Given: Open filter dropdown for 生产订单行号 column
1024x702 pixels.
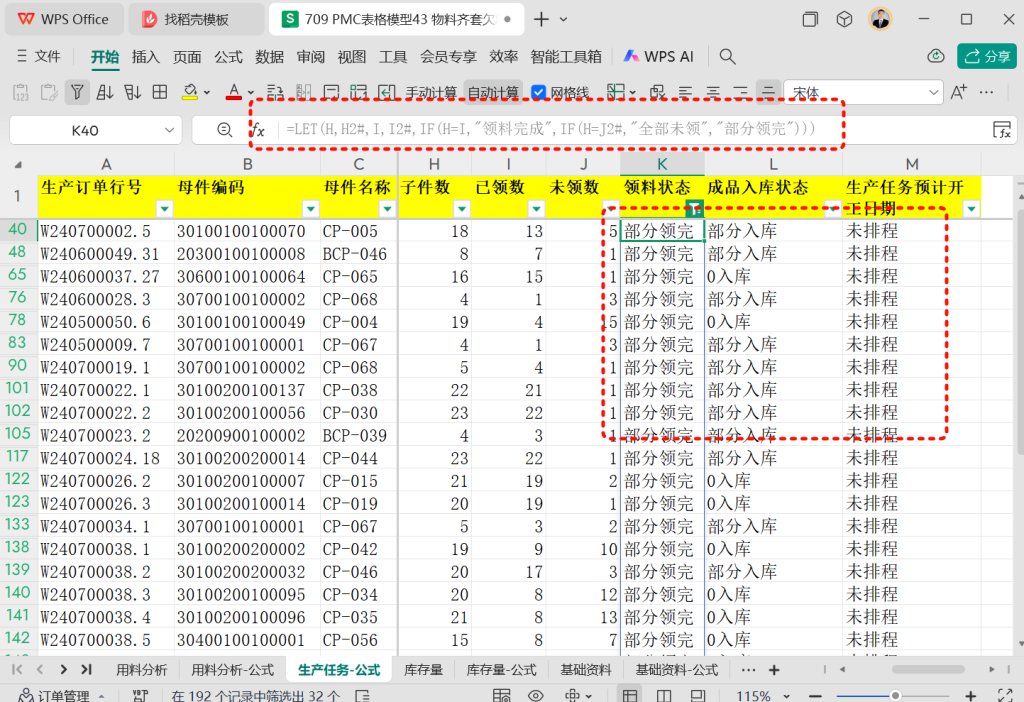Looking at the screenshot, I should (x=165, y=209).
